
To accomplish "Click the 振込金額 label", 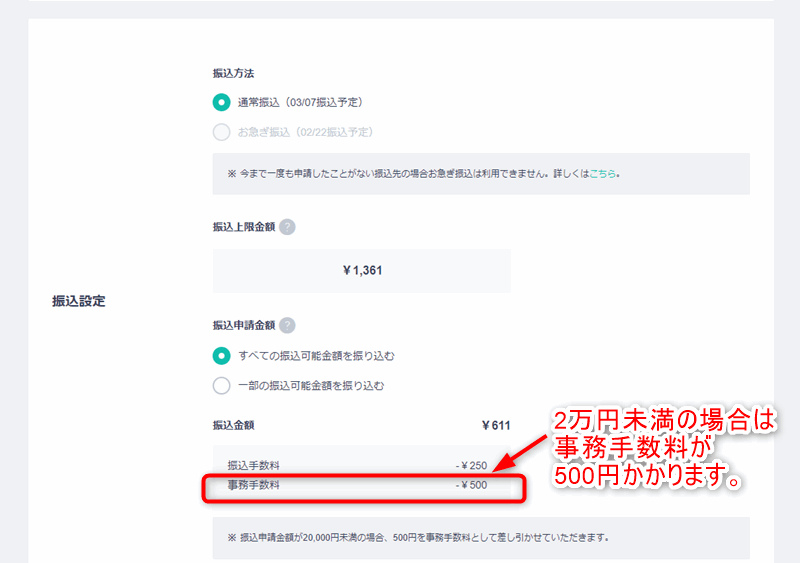I will (233, 425).
